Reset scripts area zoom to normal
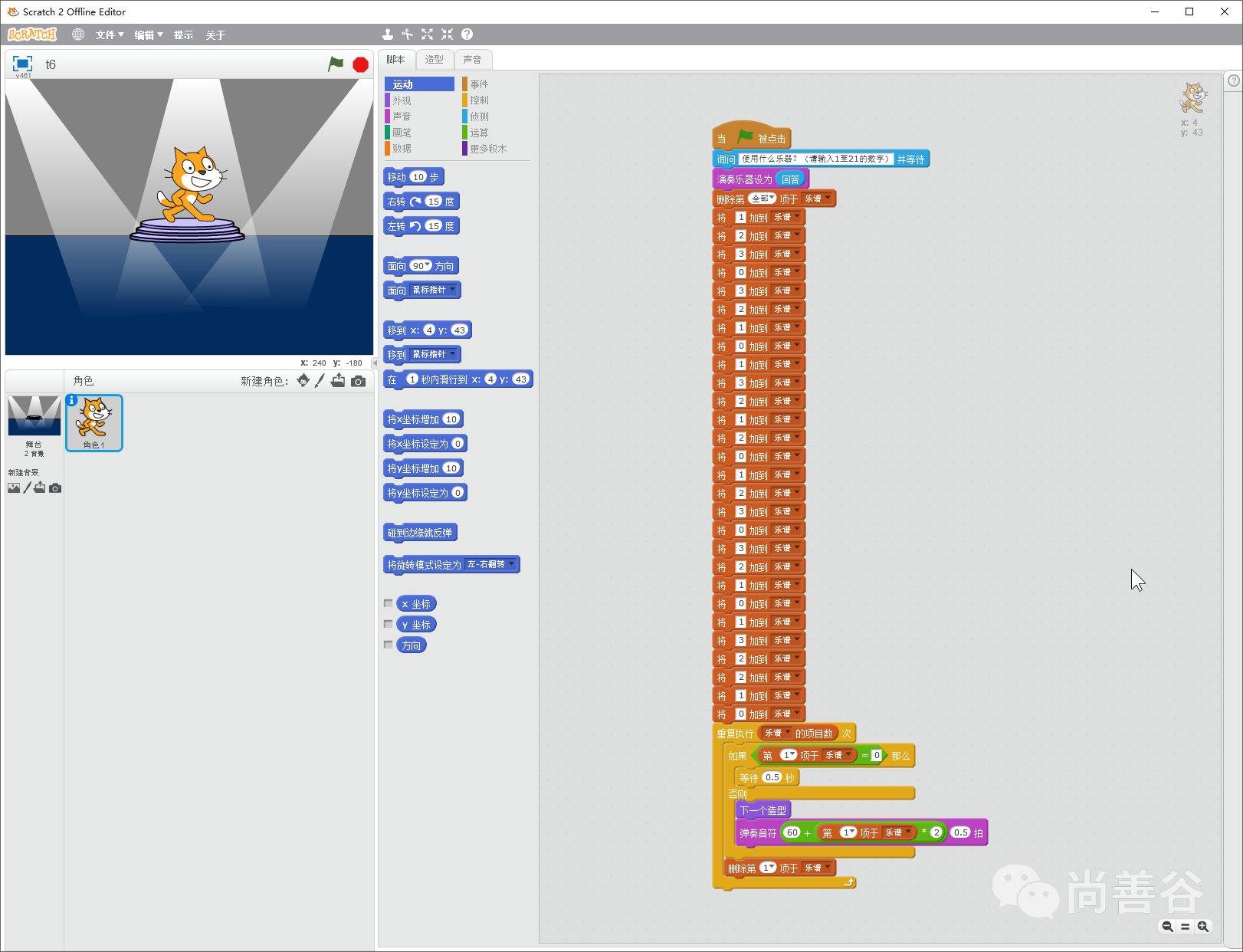The image size is (1243, 952). coord(1185,927)
